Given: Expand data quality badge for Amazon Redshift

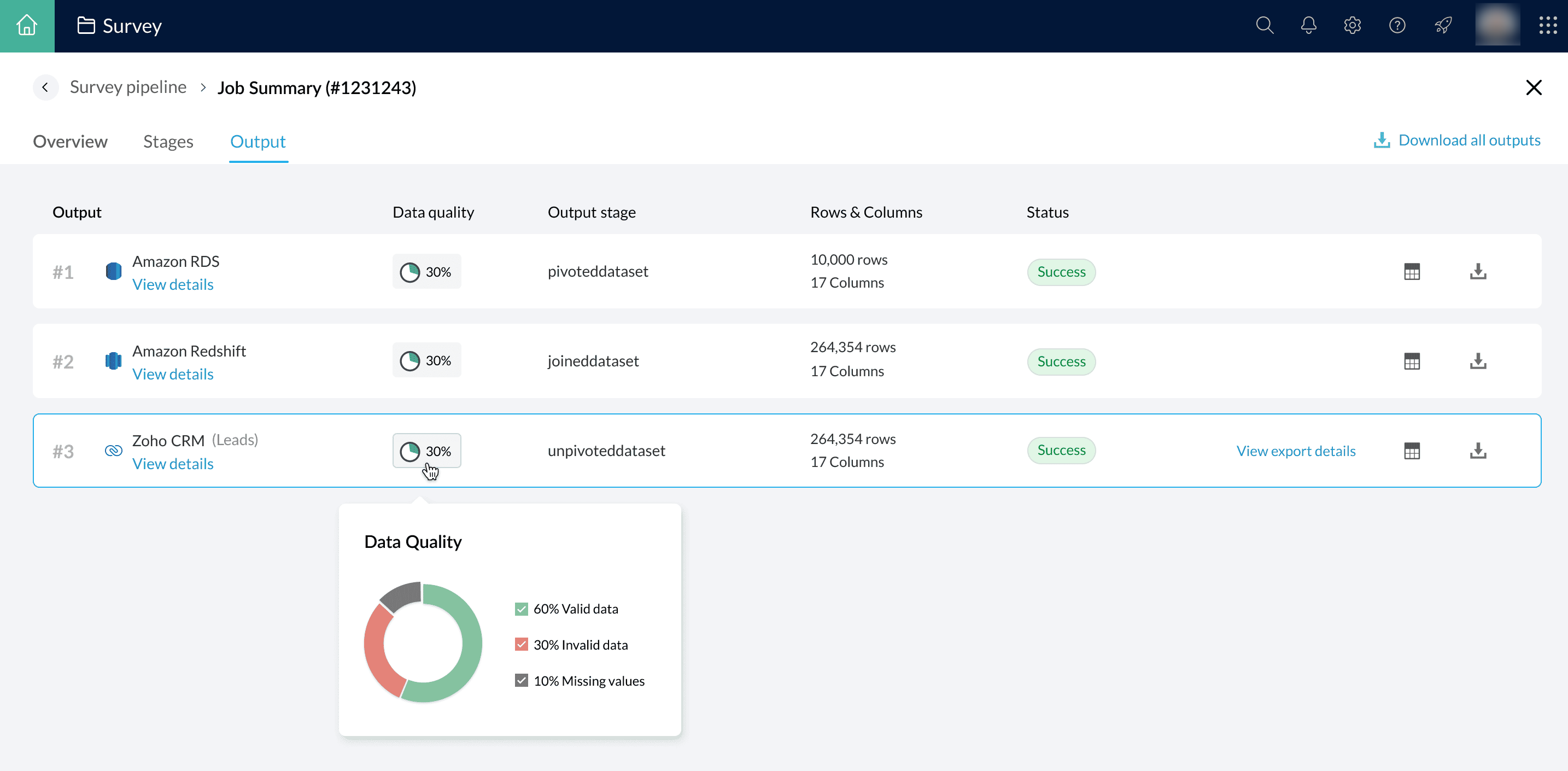Looking at the screenshot, I should coord(426,360).
